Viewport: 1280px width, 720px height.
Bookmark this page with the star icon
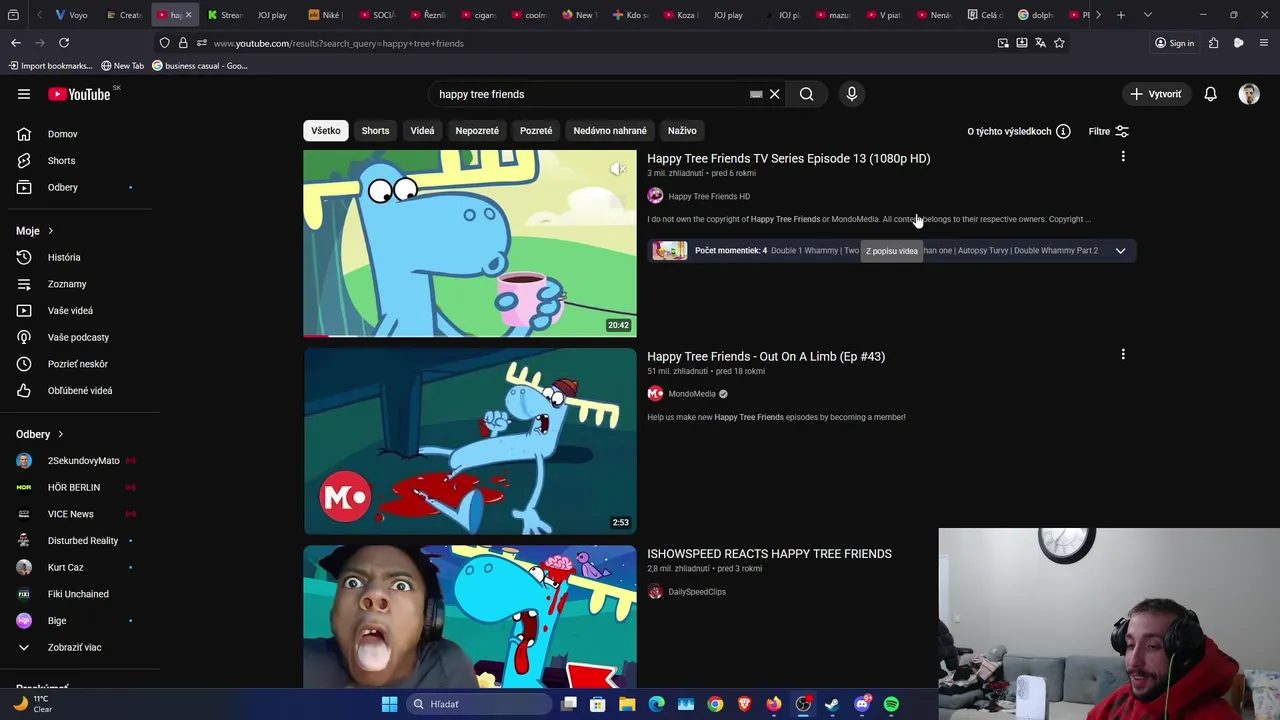[x=1059, y=43]
